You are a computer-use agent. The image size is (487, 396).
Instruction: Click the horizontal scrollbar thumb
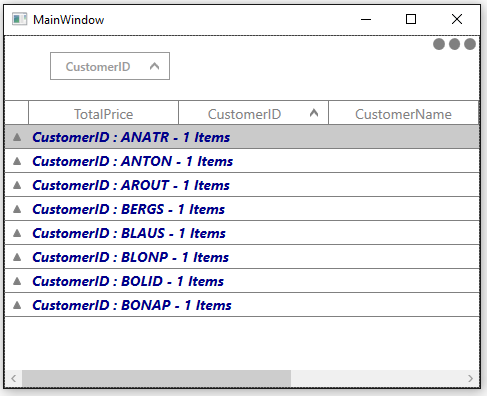tap(156, 378)
